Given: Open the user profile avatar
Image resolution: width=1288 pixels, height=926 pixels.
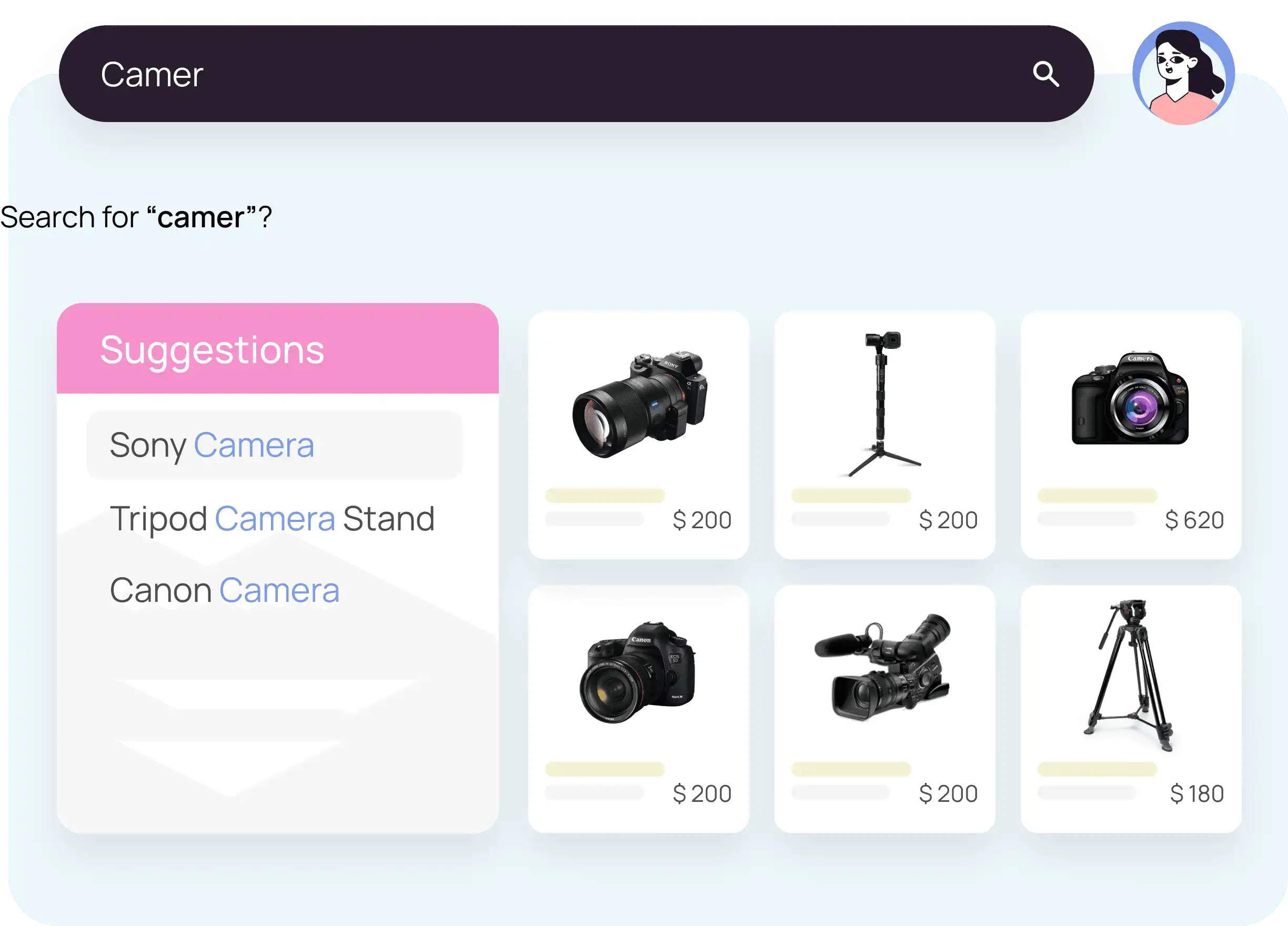Looking at the screenshot, I should point(1183,73).
